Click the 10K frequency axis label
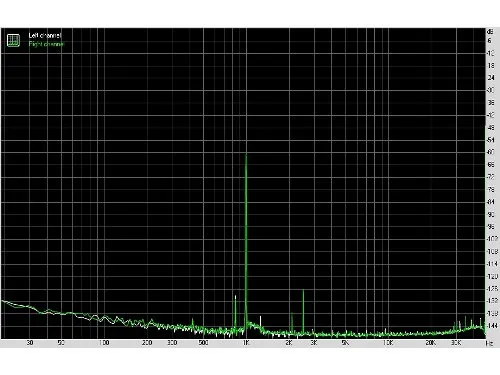This screenshot has width=500, height=375. 388,343
